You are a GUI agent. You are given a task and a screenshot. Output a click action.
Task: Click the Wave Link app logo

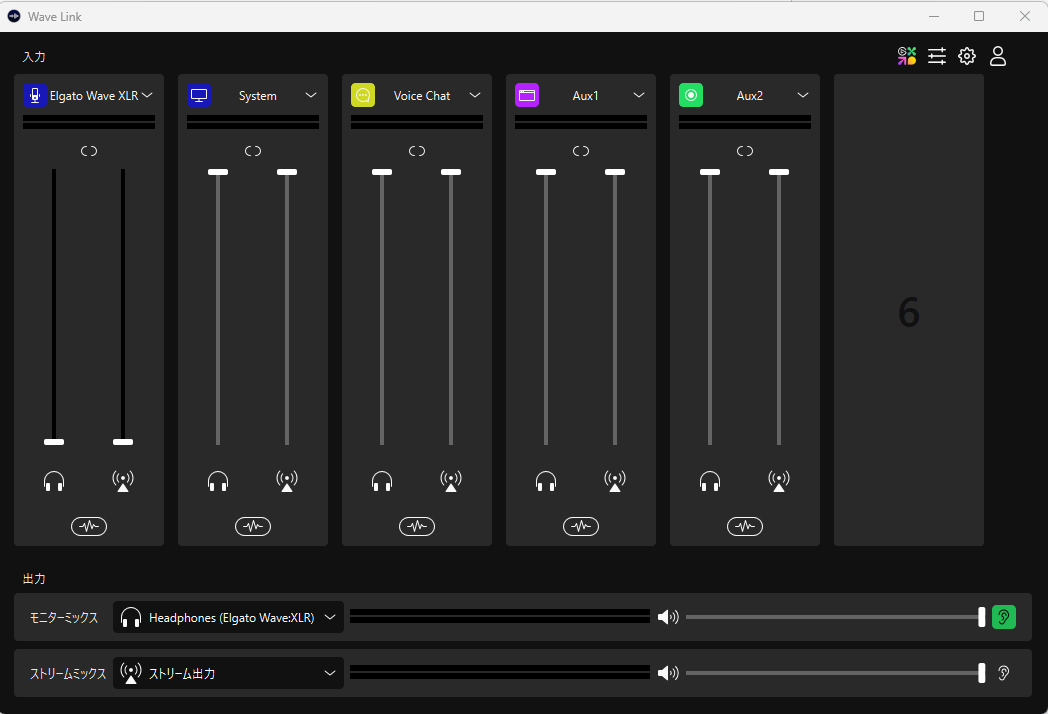click(x=14, y=16)
